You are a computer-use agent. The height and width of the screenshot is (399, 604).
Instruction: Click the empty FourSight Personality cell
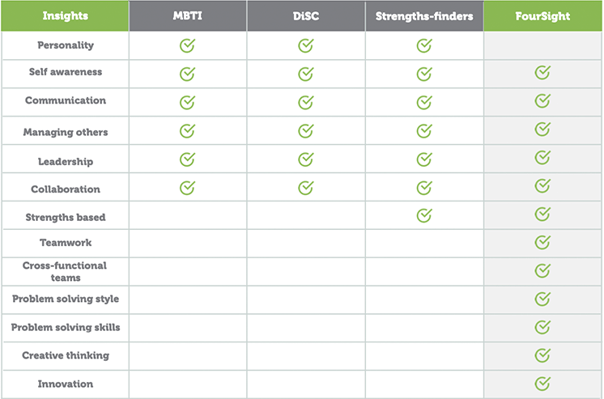(543, 45)
